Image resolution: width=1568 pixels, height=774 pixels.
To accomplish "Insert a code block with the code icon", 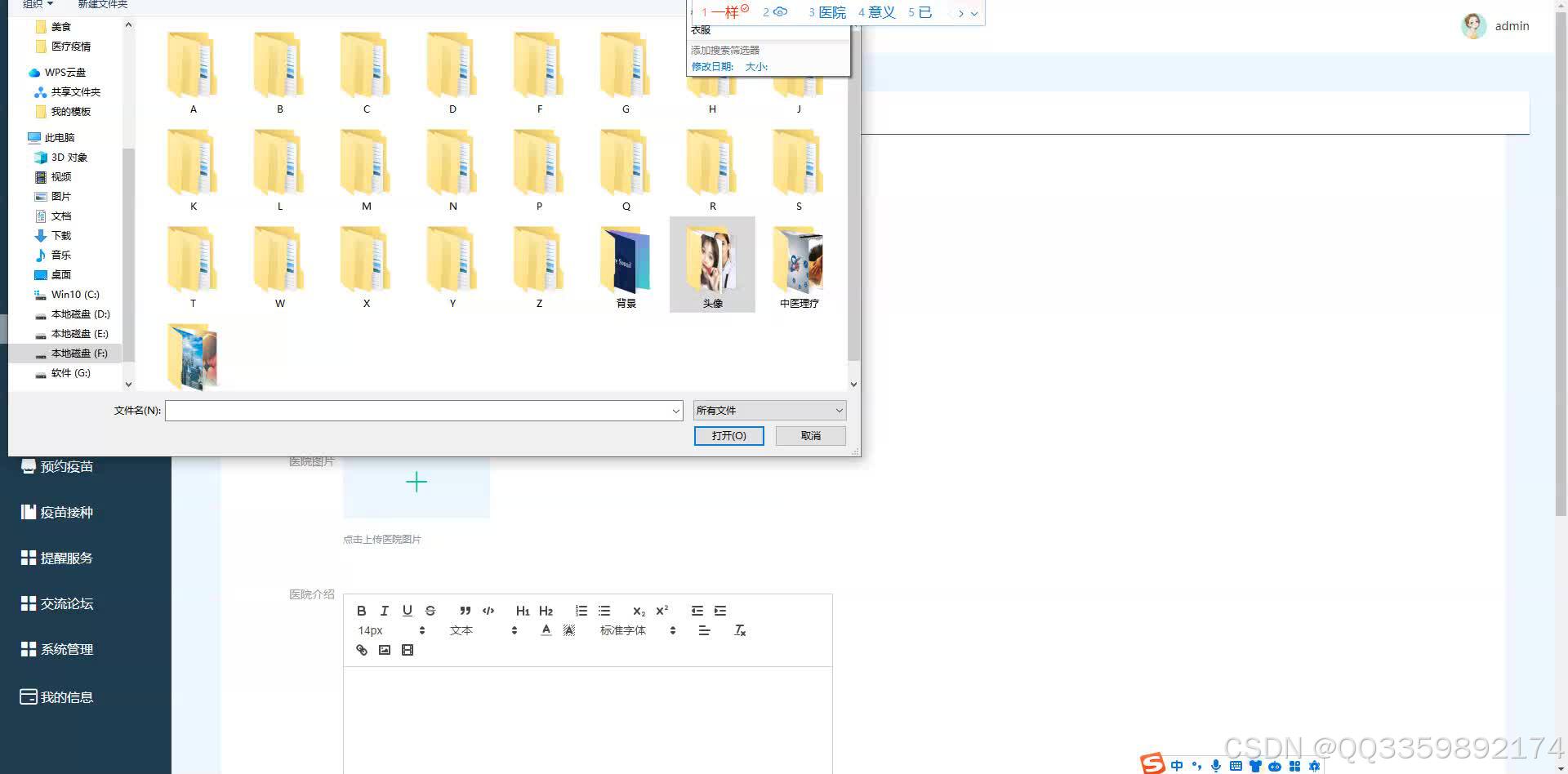I will coord(488,611).
